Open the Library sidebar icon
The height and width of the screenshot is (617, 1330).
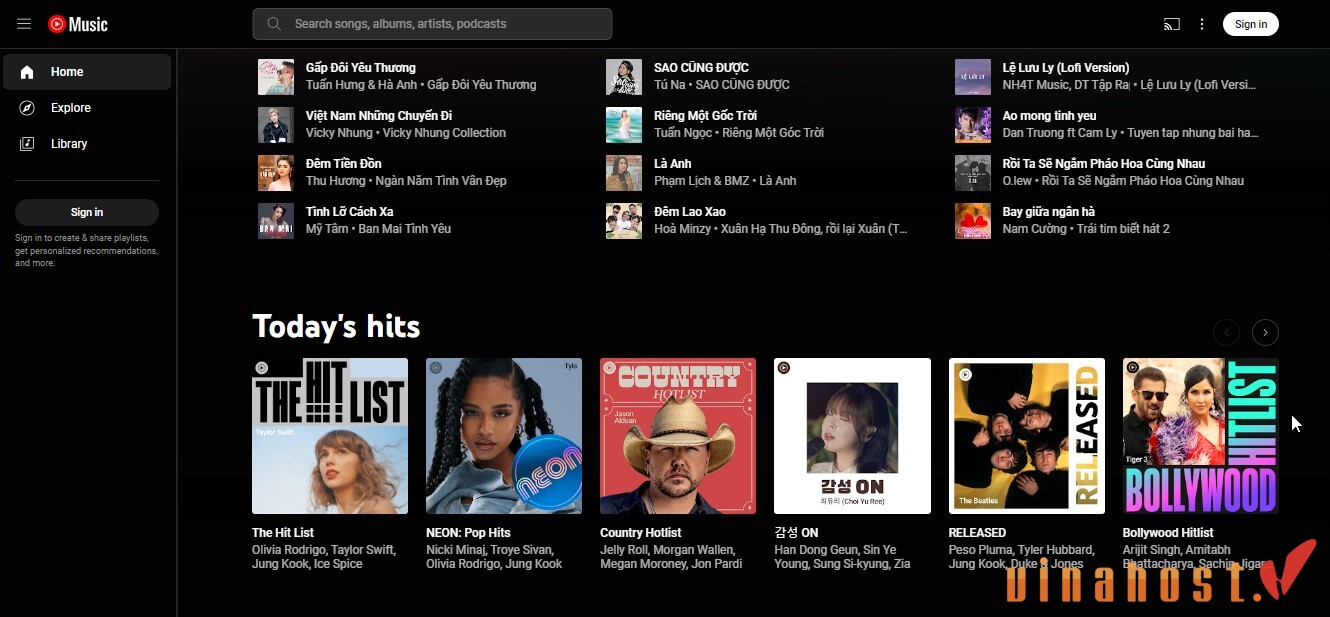[x=27, y=143]
